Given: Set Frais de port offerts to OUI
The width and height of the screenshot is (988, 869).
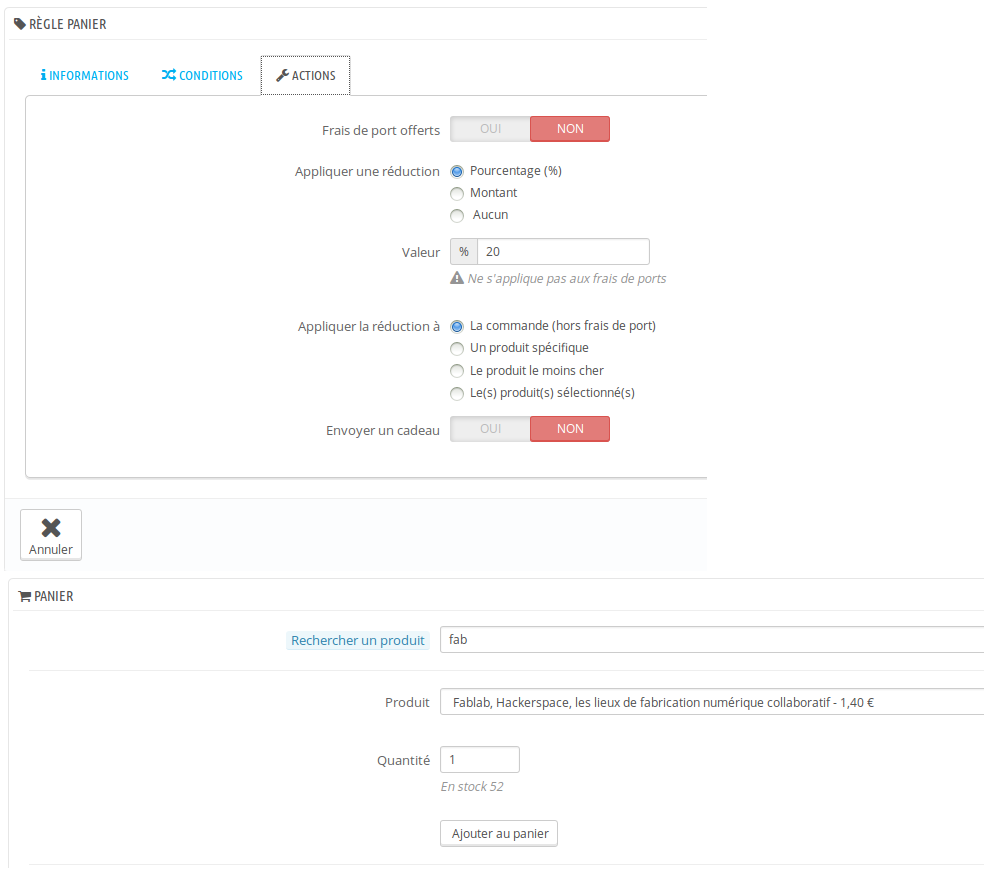Looking at the screenshot, I should pyautogui.click(x=490, y=129).
